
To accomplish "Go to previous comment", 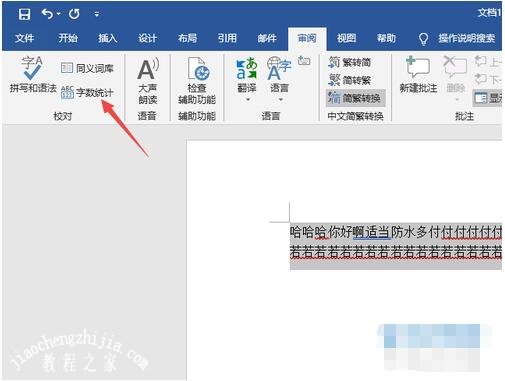I will point(488,62).
